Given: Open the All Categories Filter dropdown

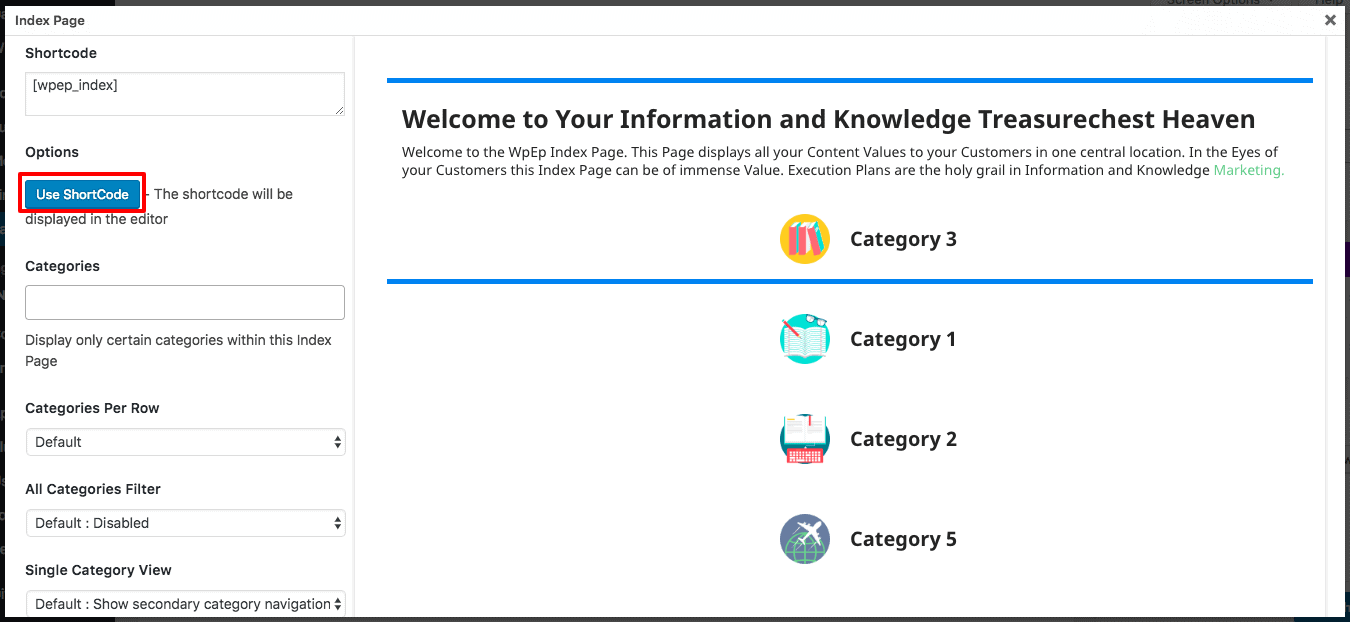Looking at the screenshot, I should pos(185,523).
